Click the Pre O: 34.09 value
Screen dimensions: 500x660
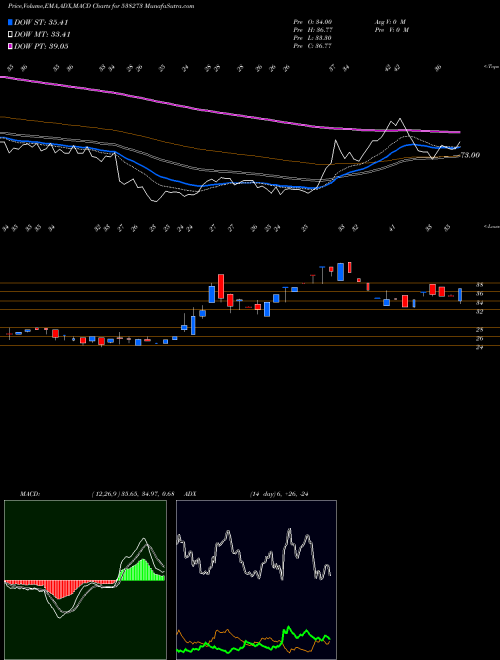[313, 22]
